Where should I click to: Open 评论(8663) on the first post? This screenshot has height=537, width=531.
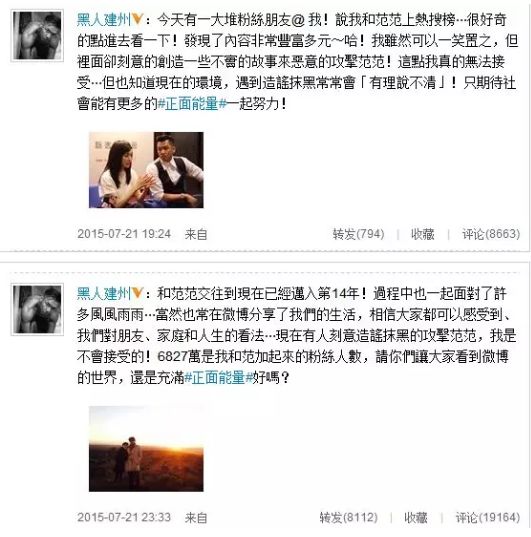point(491,234)
